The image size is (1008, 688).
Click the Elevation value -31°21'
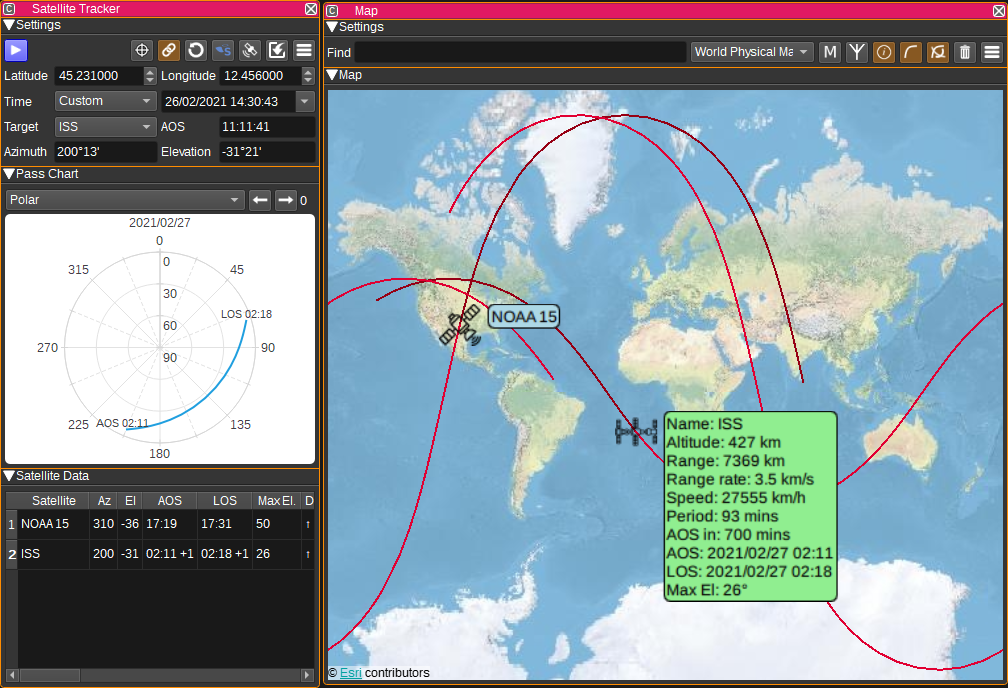(267, 152)
